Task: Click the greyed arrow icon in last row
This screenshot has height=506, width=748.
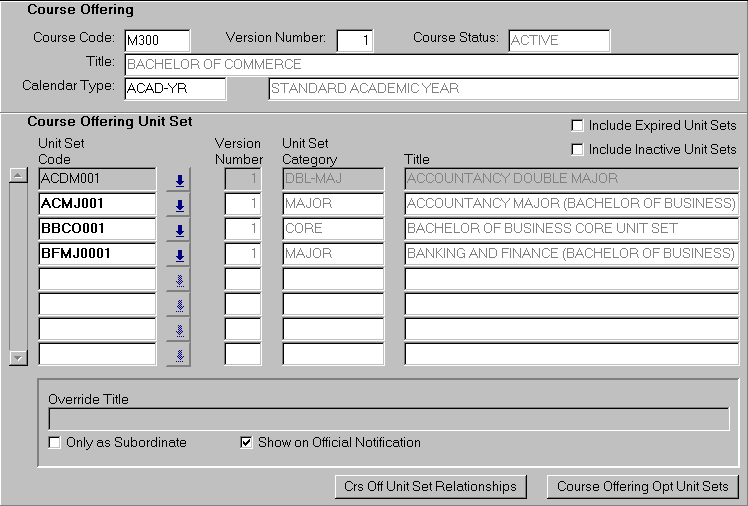Action: [179, 354]
